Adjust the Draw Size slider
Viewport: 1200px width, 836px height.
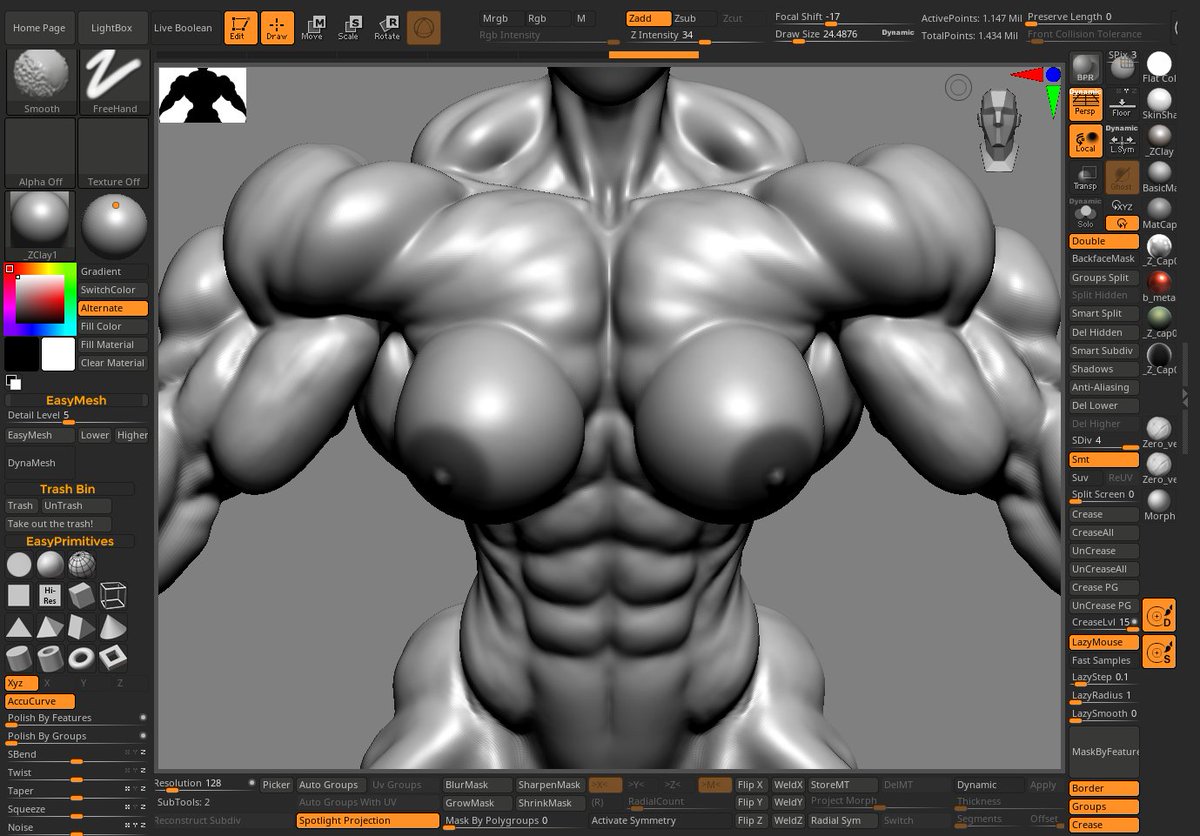(x=844, y=35)
